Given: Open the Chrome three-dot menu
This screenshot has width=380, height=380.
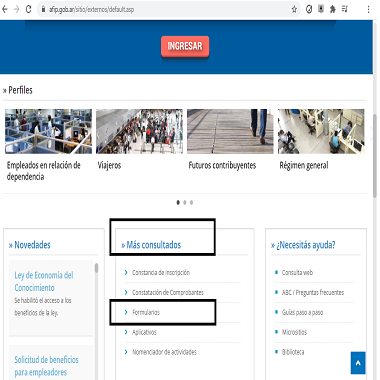Looking at the screenshot, I should pyautogui.click(x=368, y=9).
